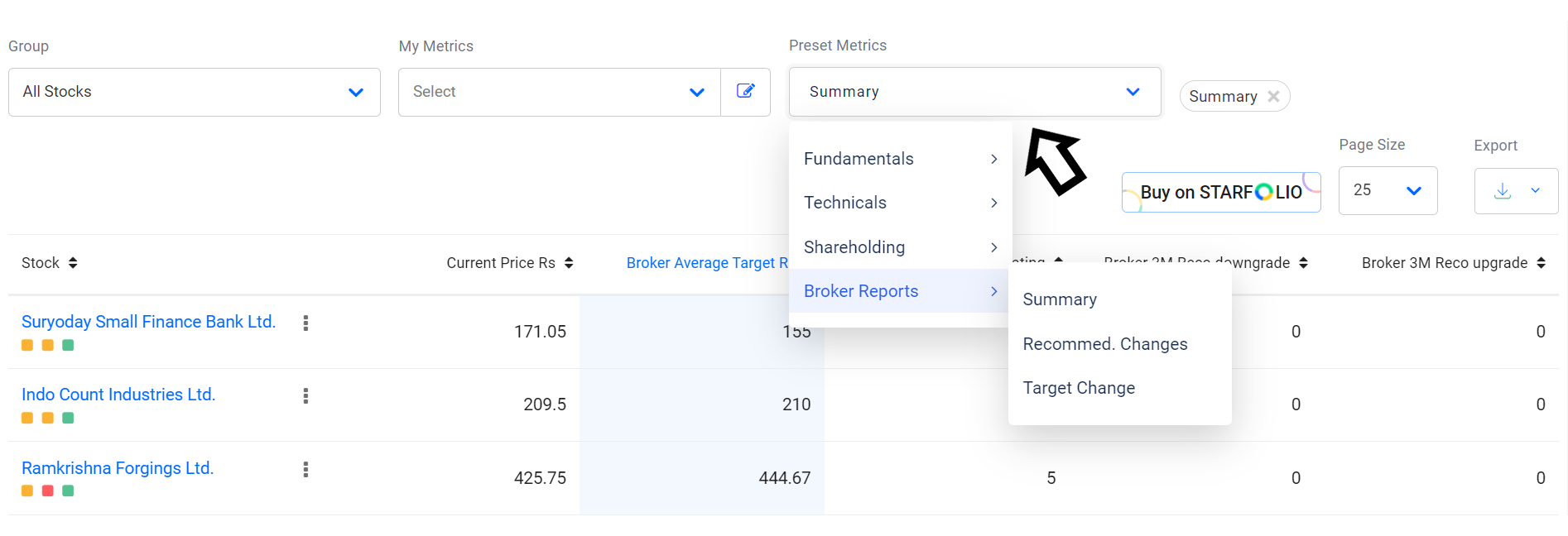Click red indicator under Ramkrishna Forgings
Screen dimensions: 1568x536
click(x=48, y=491)
